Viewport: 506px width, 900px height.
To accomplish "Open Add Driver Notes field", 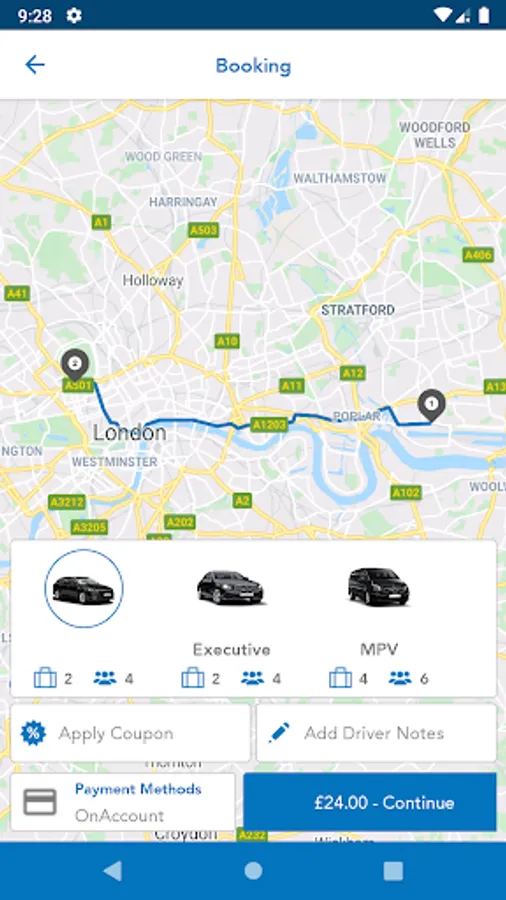I will (376, 733).
